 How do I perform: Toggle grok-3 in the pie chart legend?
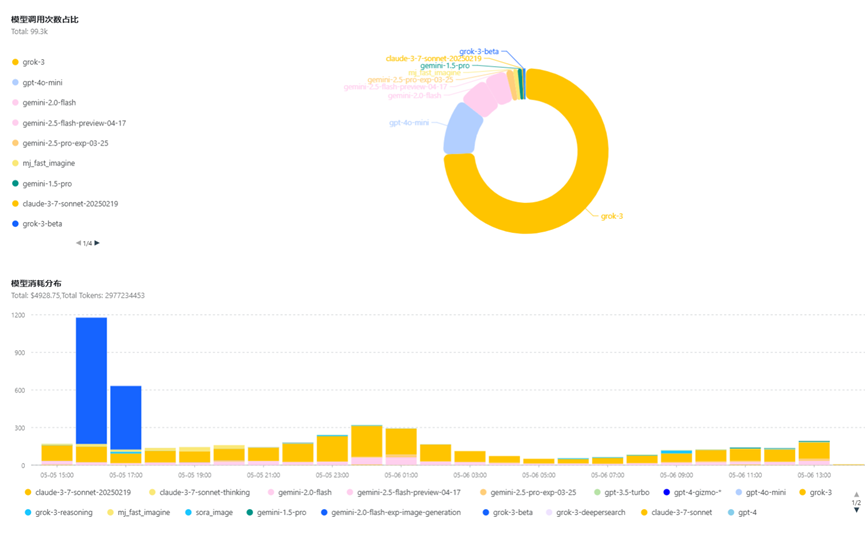tap(28, 62)
